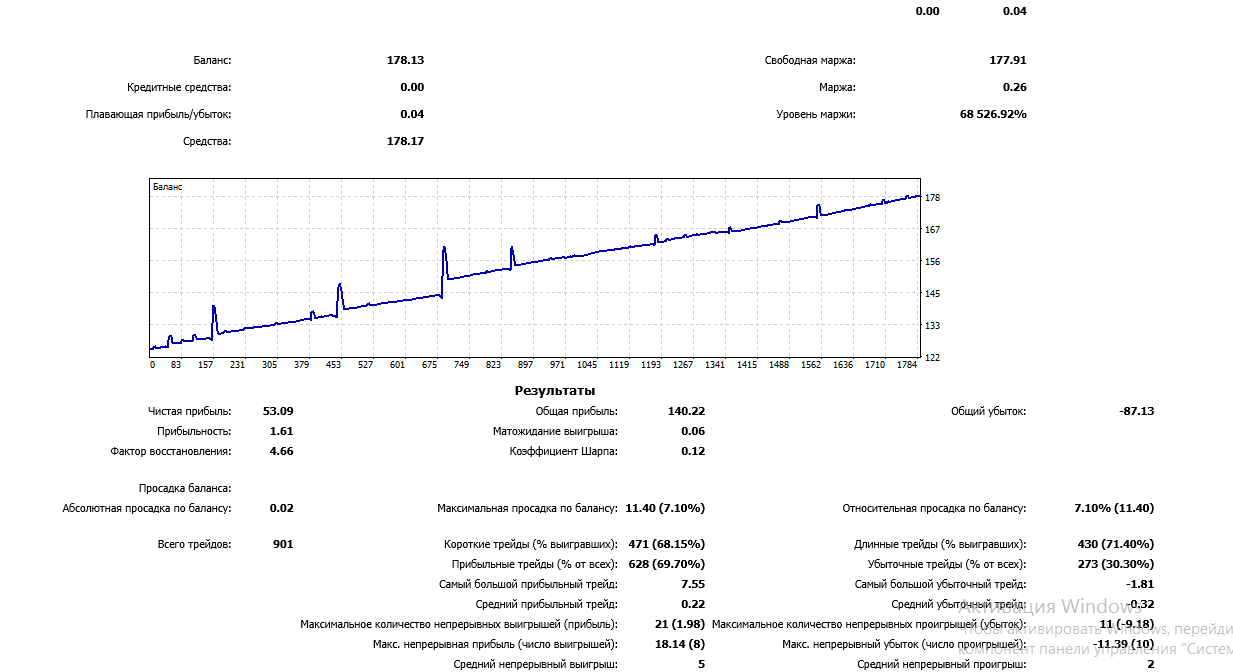Select average profitable trade value 0.22
Image resolution: width=1233 pixels, height=672 pixels.
click(693, 604)
